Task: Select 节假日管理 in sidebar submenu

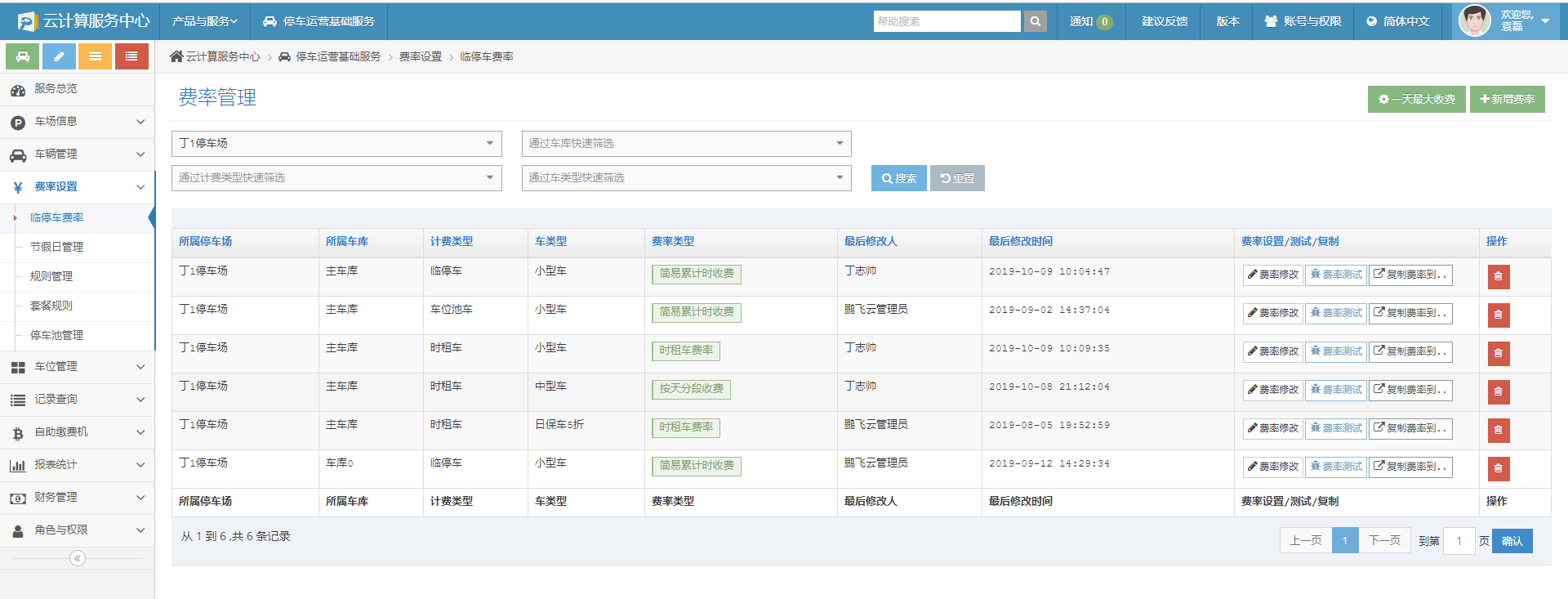Action: point(56,247)
